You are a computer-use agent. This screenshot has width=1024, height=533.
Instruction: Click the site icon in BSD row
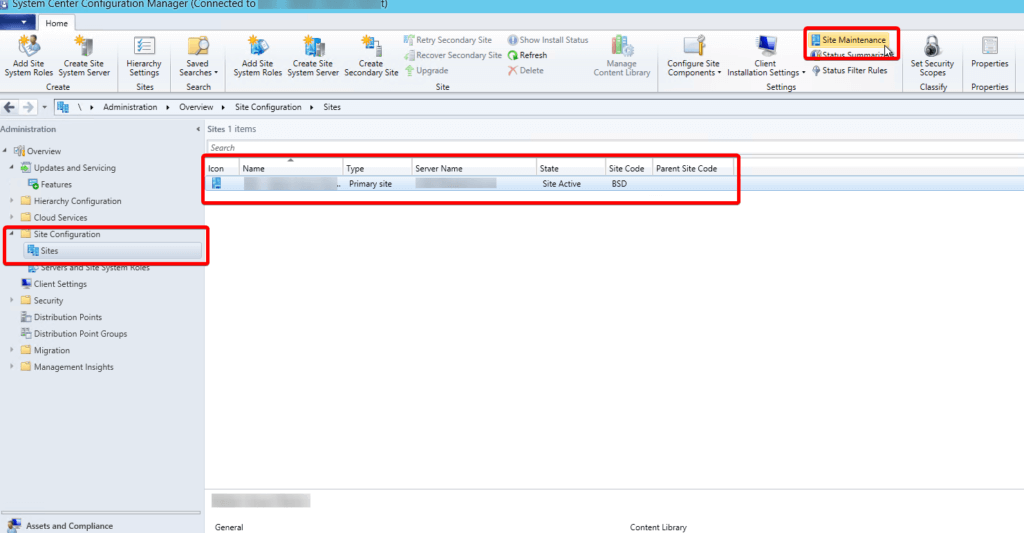[x=216, y=184]
